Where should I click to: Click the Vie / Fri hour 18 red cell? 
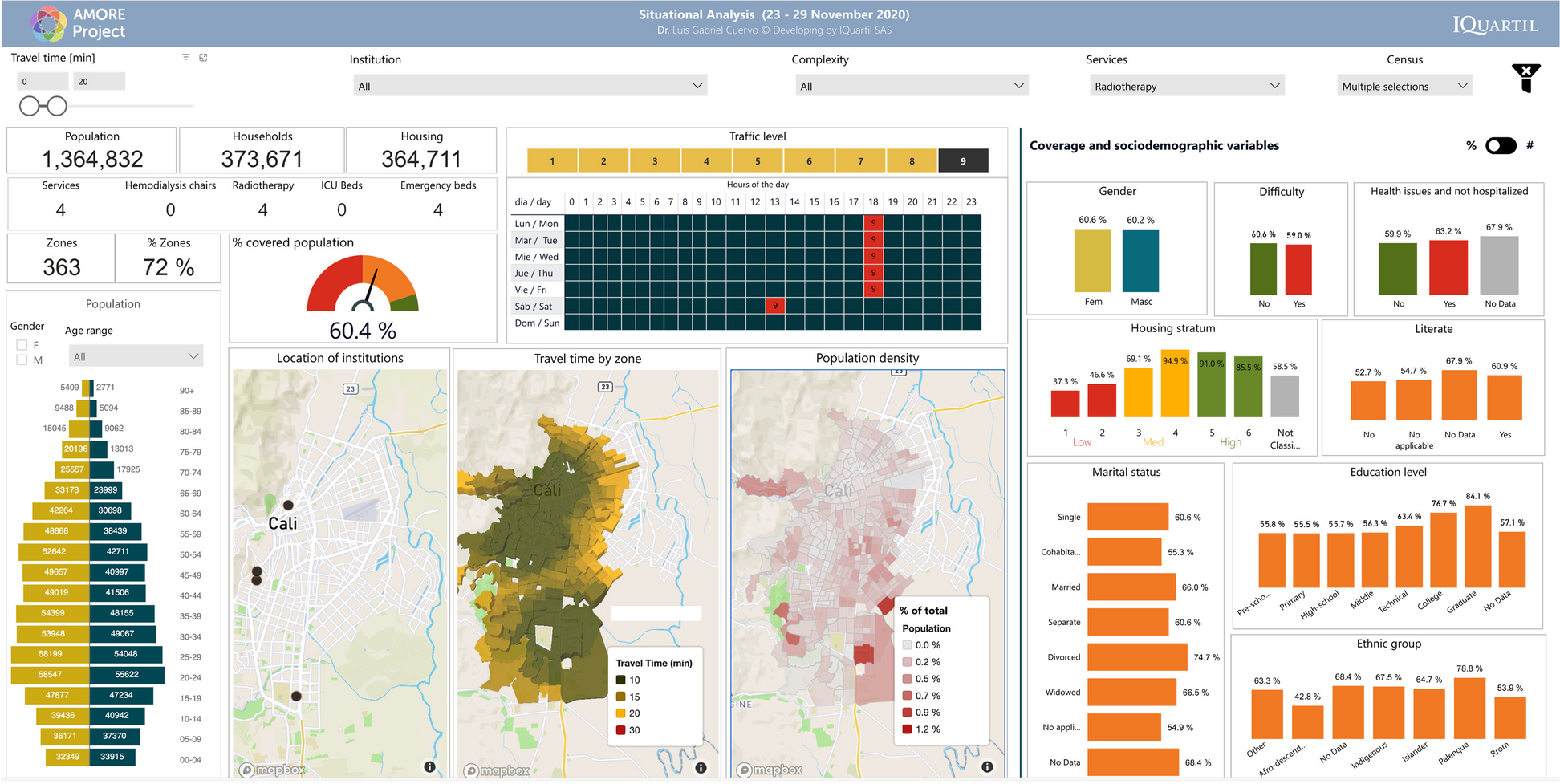pyautogui.click(x=873, y=289)
